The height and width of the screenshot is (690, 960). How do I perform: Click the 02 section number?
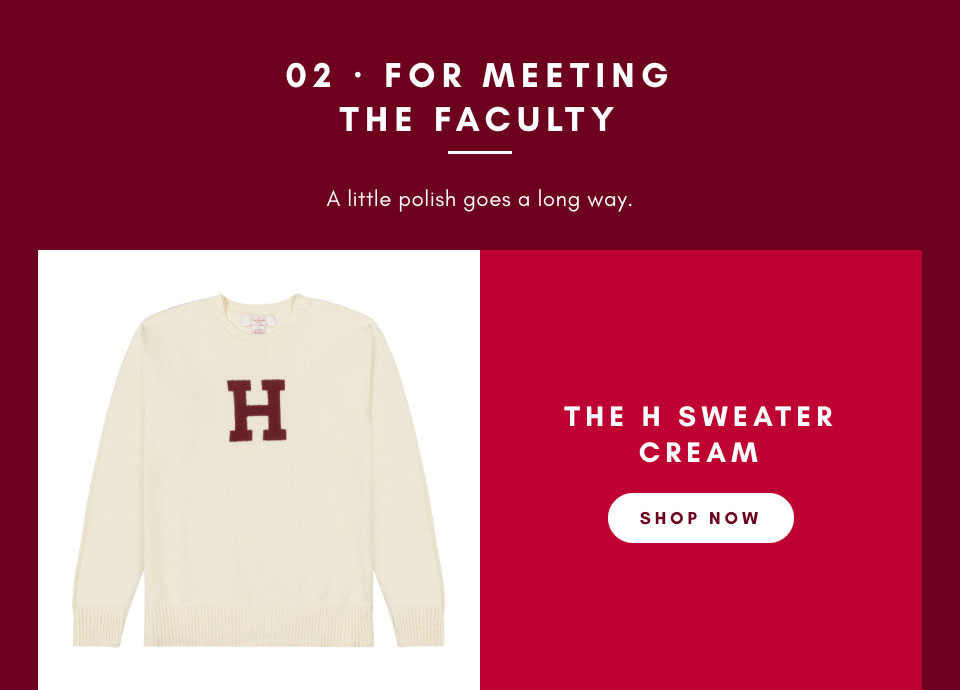[309, 75]
